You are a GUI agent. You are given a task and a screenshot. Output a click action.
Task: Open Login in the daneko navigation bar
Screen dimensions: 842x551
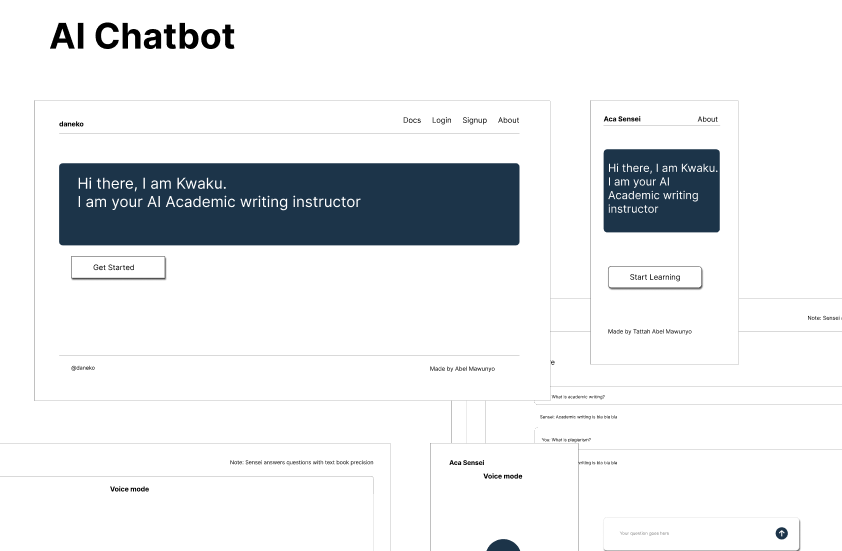coord(441,120)
